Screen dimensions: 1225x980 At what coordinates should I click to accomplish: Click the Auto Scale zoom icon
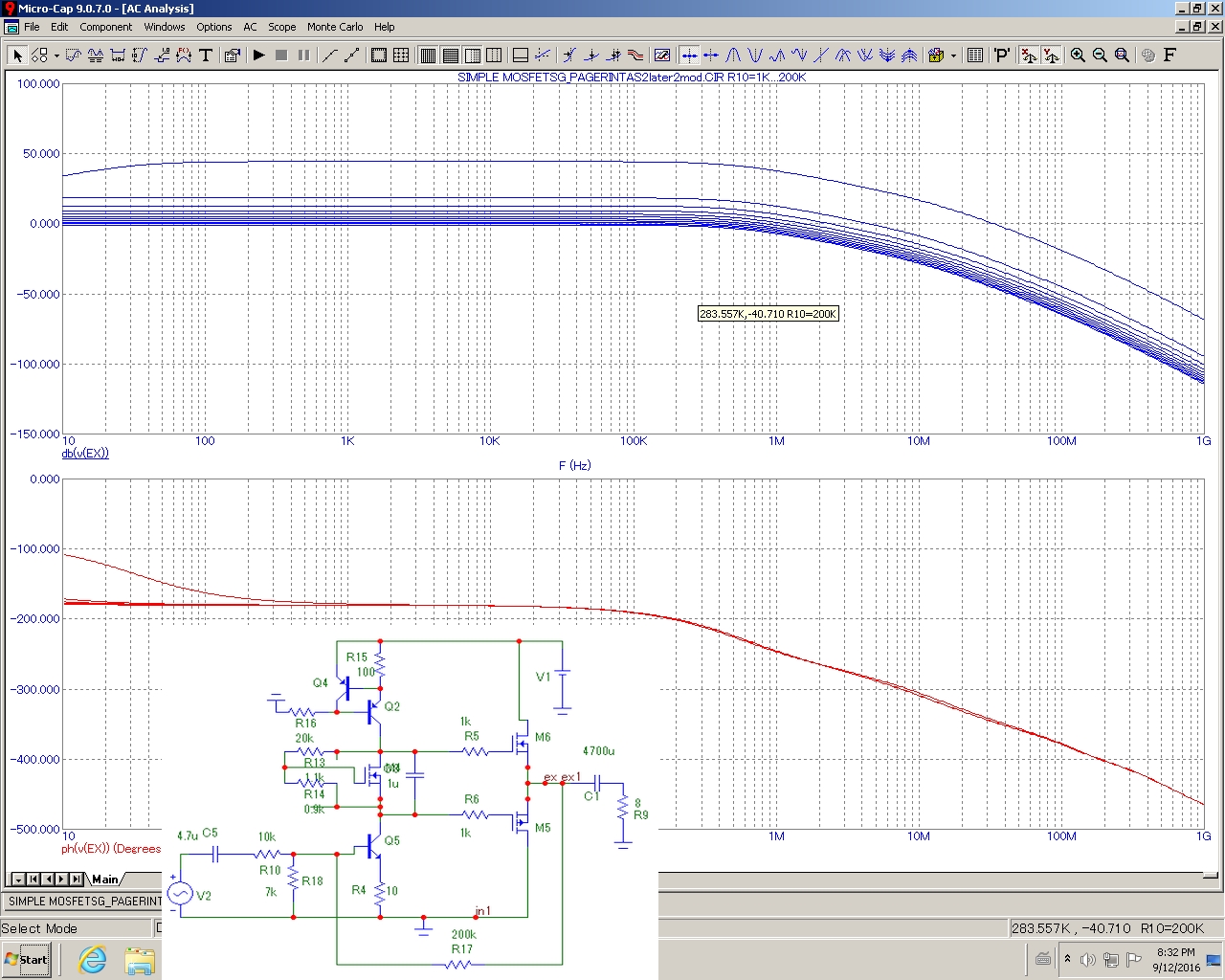click(x=1122, y=56)
